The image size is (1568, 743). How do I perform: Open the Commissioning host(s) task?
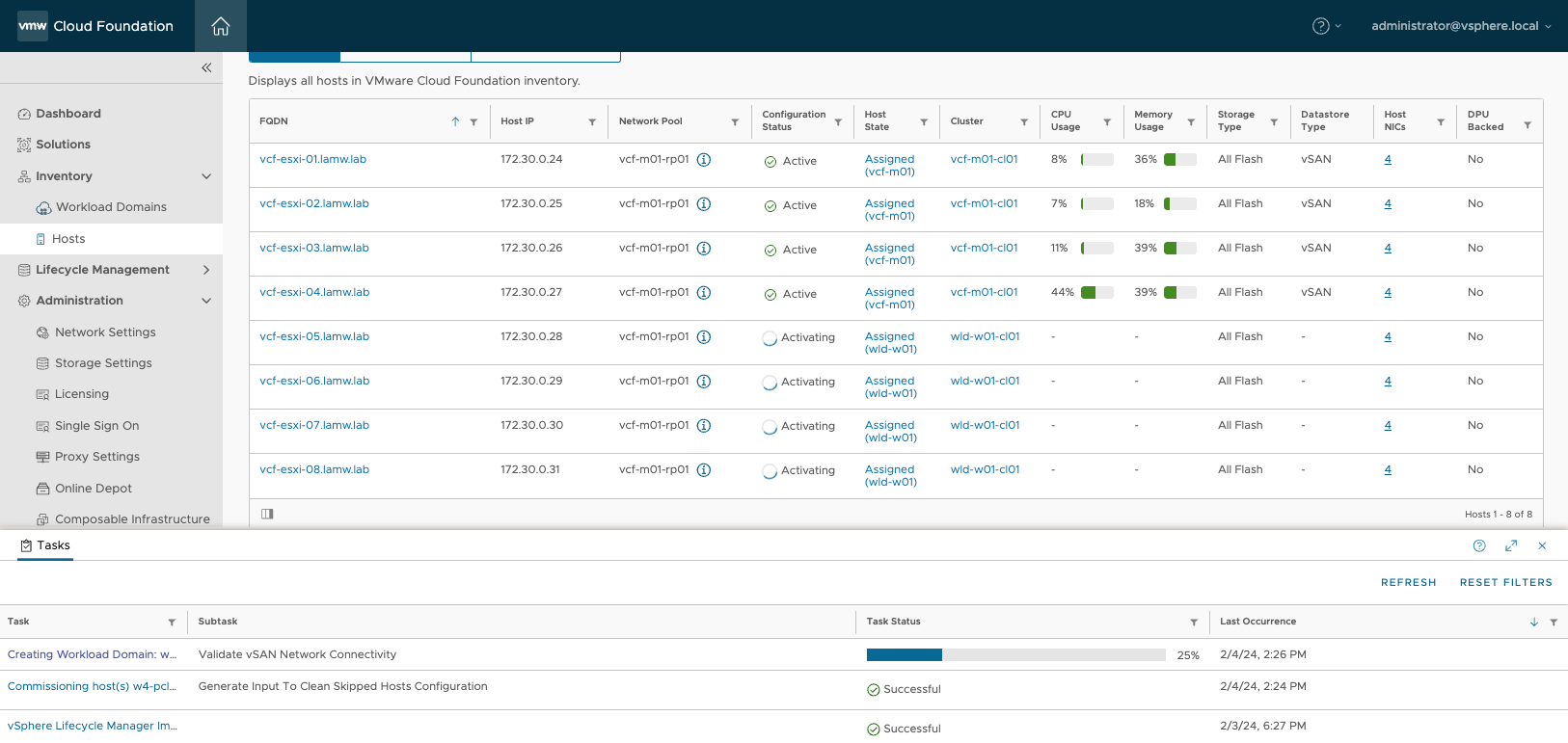tap(93, 687)
